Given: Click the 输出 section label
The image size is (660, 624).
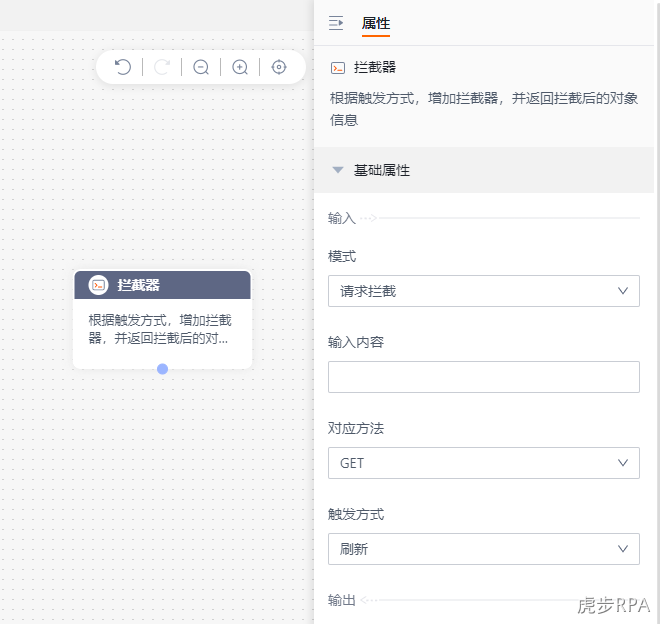Looking at the screenshot, I should (342, 600).
